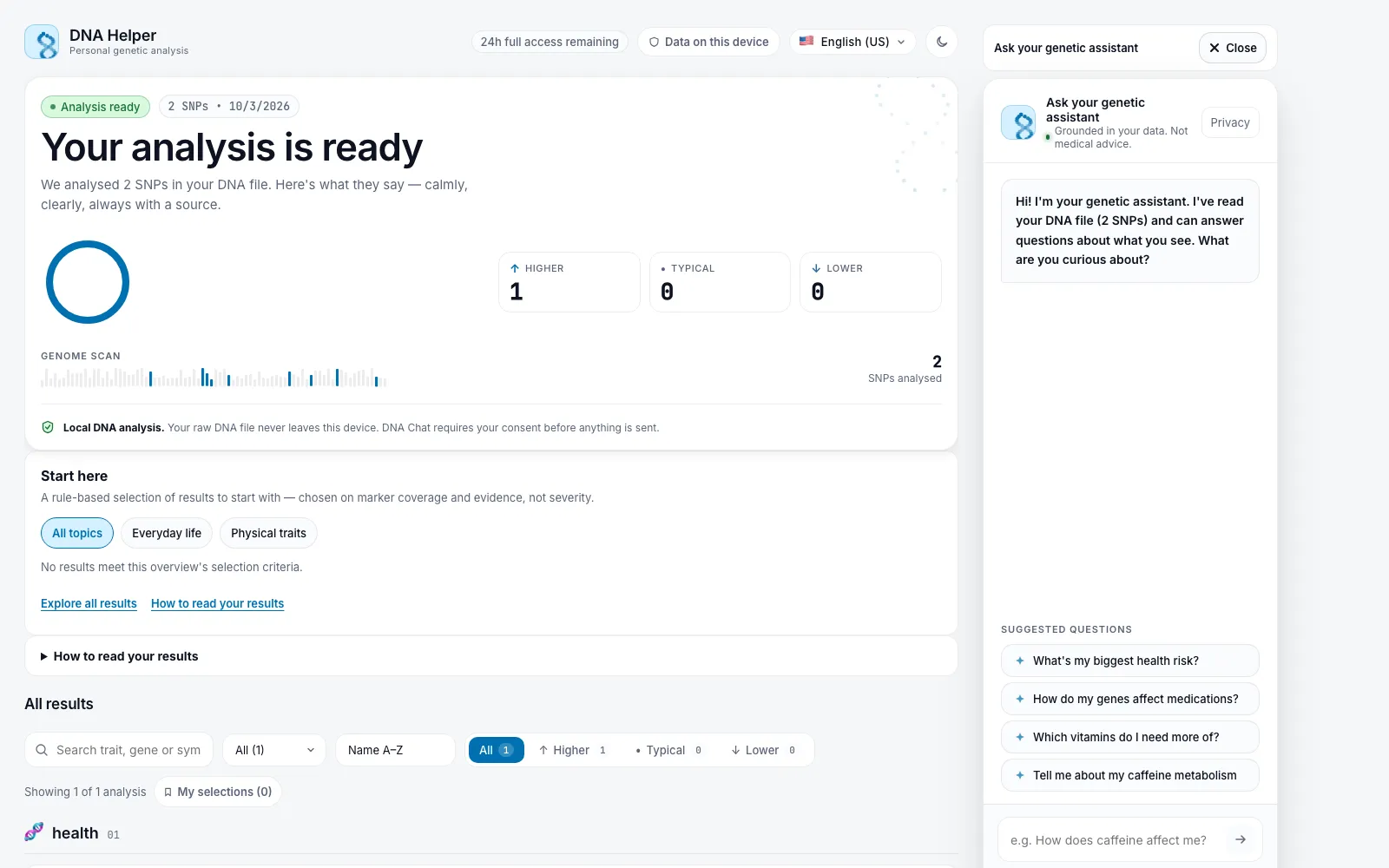Screen dimensions: 1389x868
Task: Send the question with the arrow icon
Action: pos(1241,839)
